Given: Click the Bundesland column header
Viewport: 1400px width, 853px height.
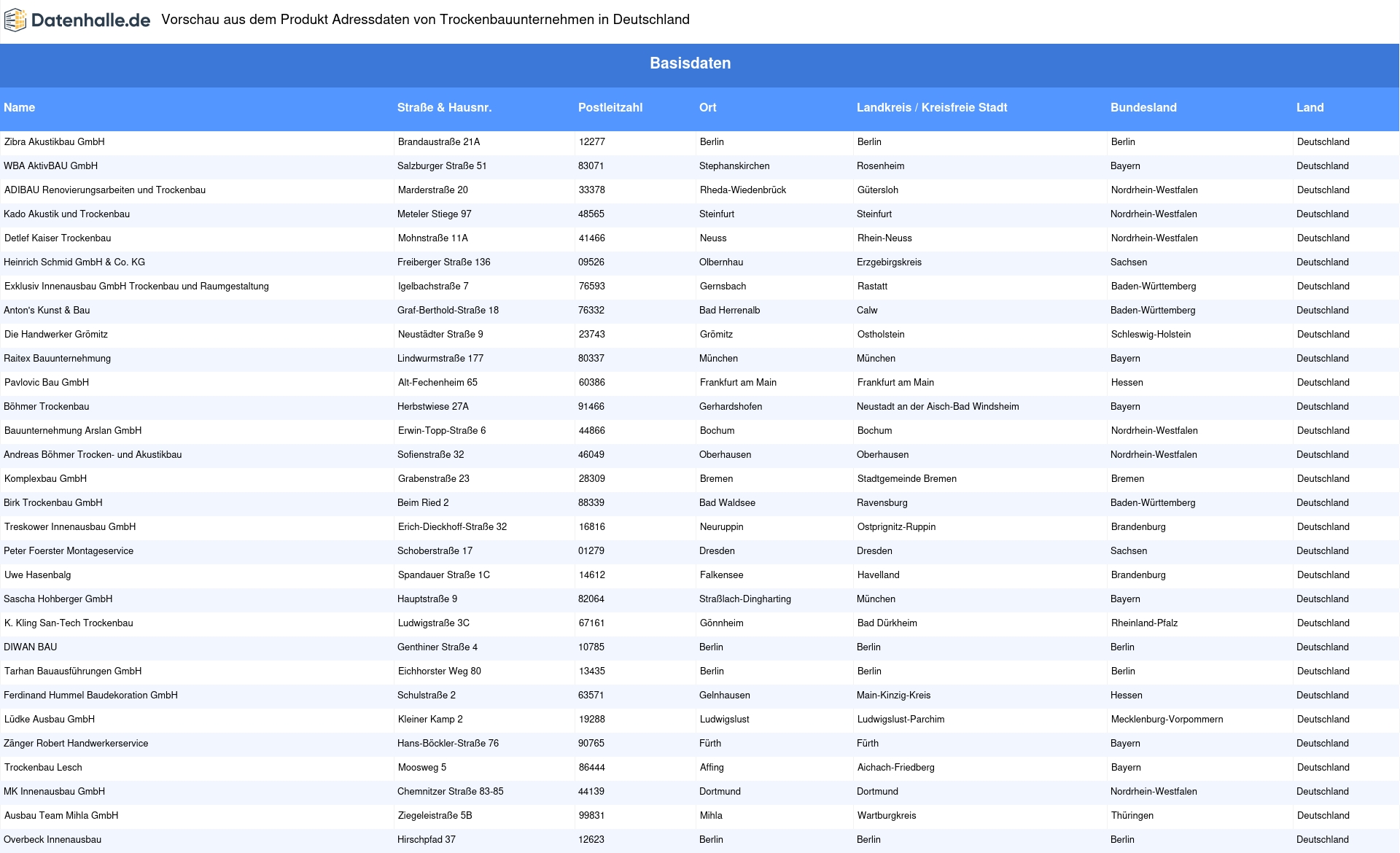Looking at the screenshot, I should 1143,107.
